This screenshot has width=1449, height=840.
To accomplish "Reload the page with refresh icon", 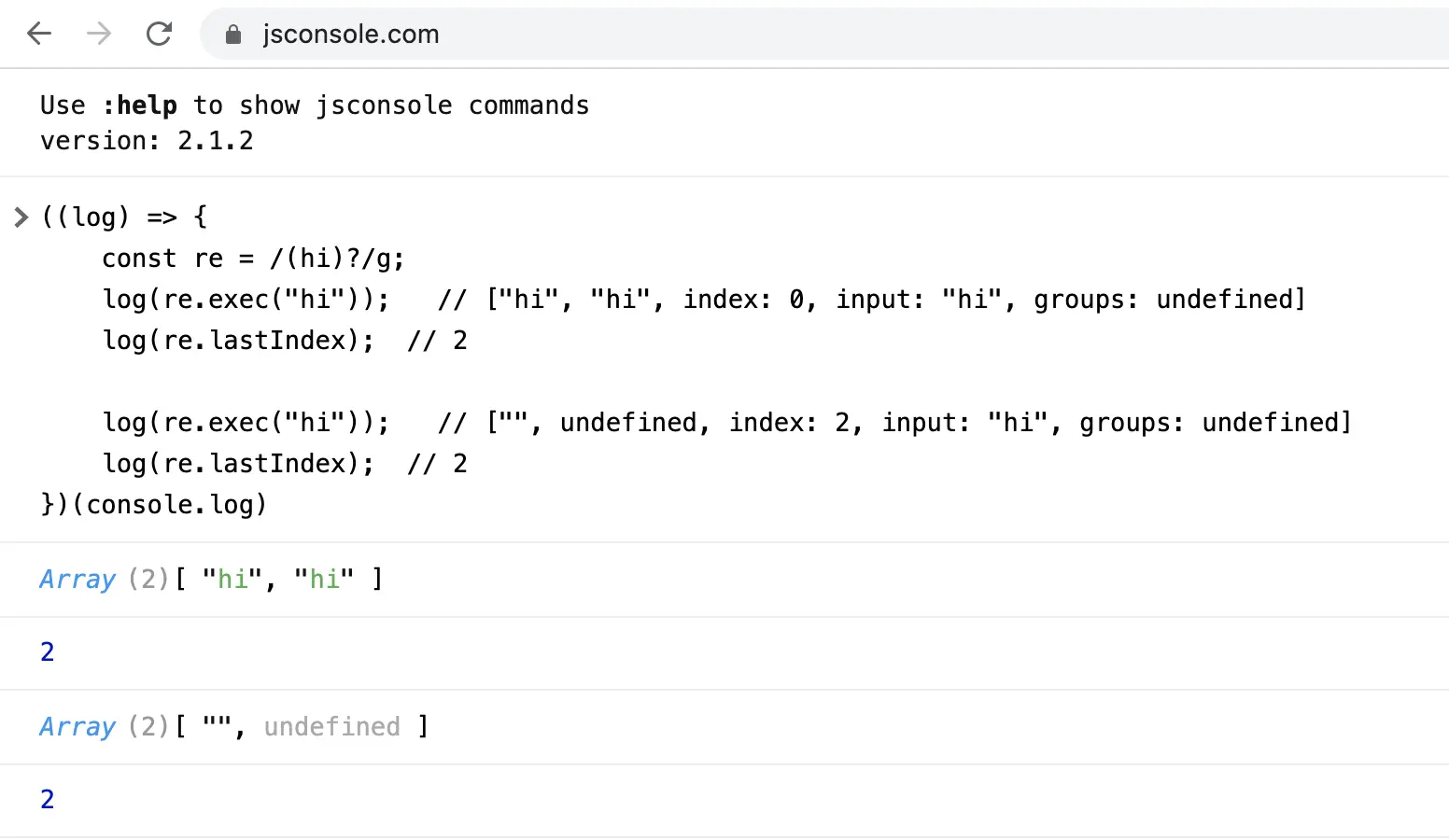I will pos(160,35).
